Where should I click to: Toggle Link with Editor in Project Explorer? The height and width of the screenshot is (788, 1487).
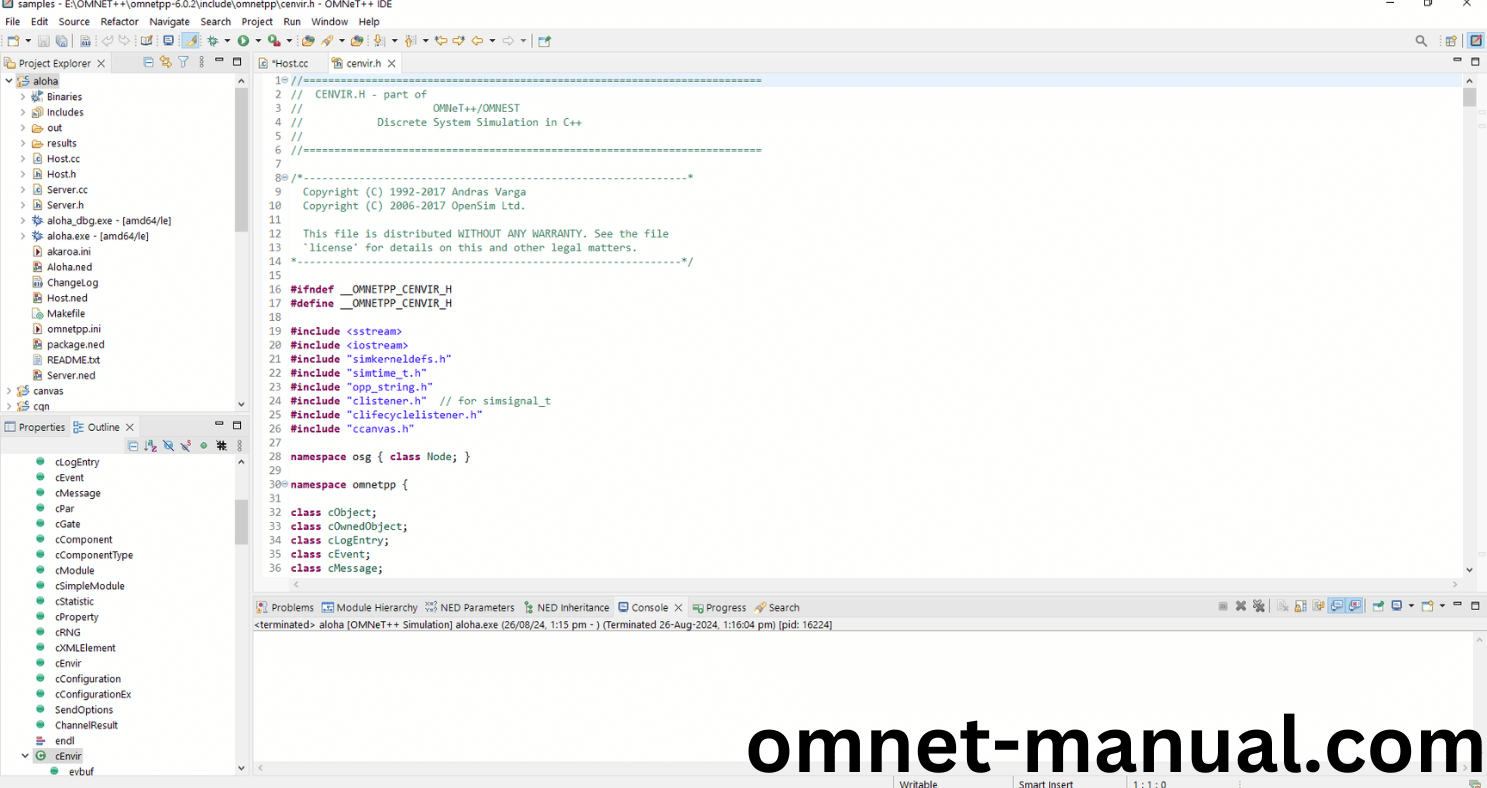[x=166, y=62]
